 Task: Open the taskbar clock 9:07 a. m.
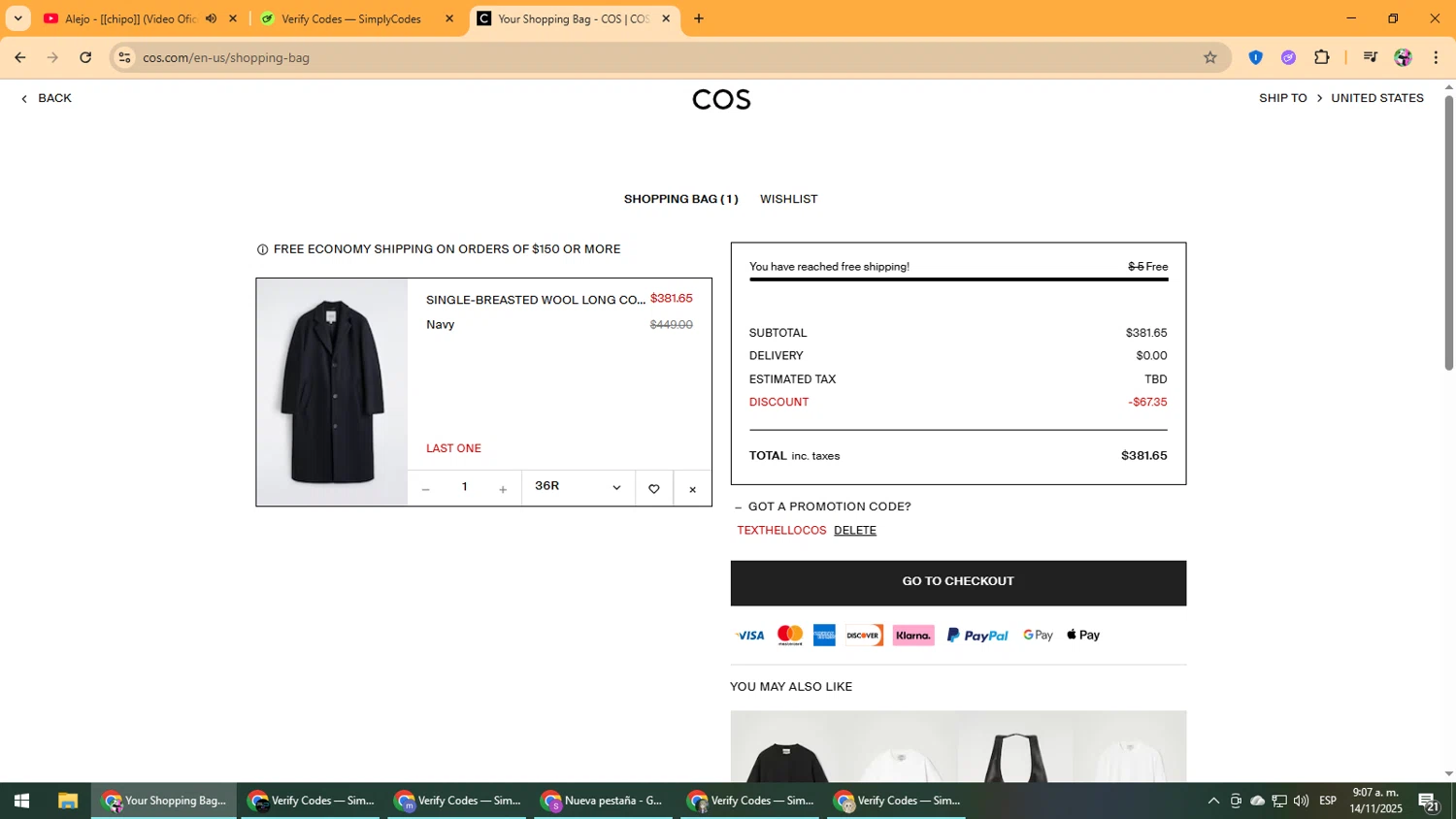(x=1375, y=801)
